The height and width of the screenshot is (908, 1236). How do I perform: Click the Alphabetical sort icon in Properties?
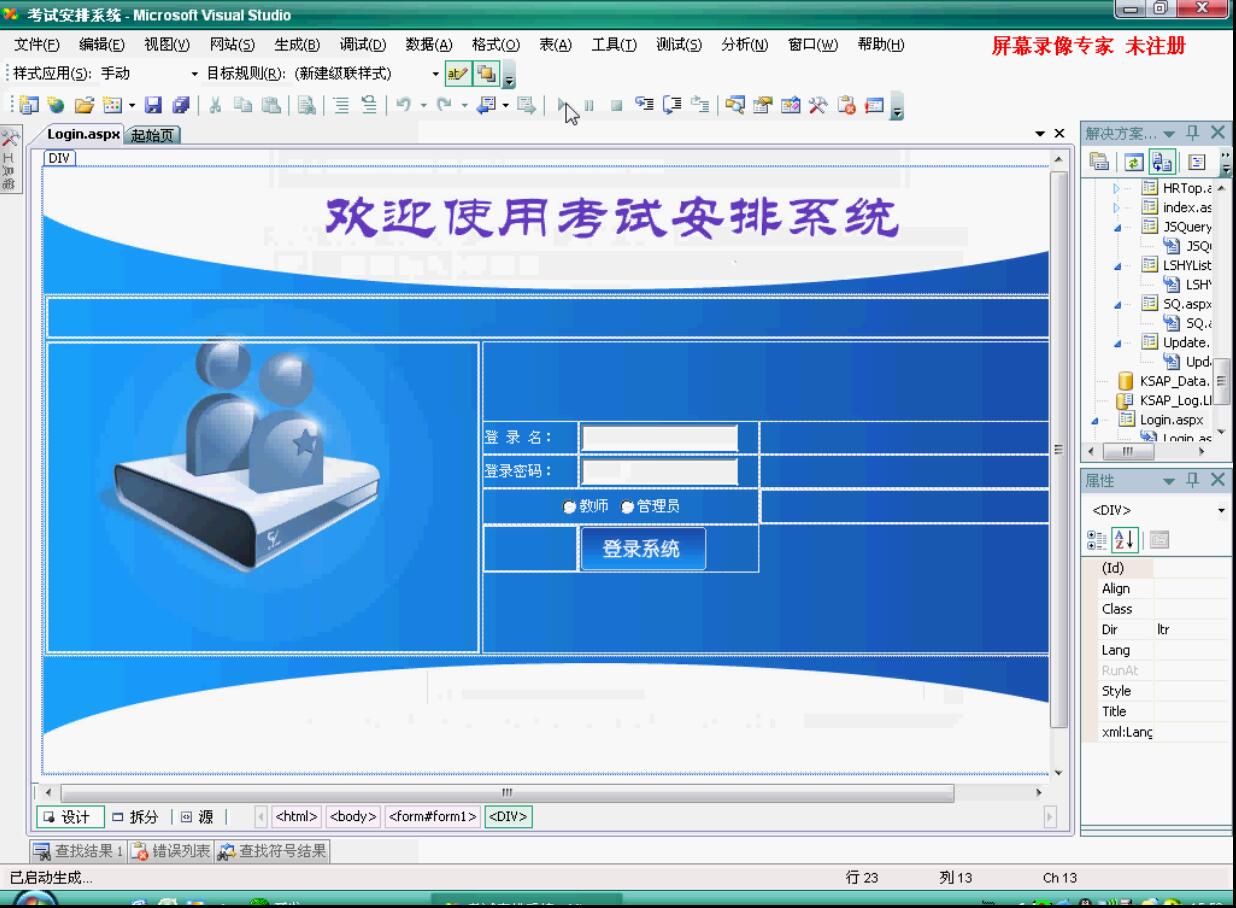pos(1125,540)
